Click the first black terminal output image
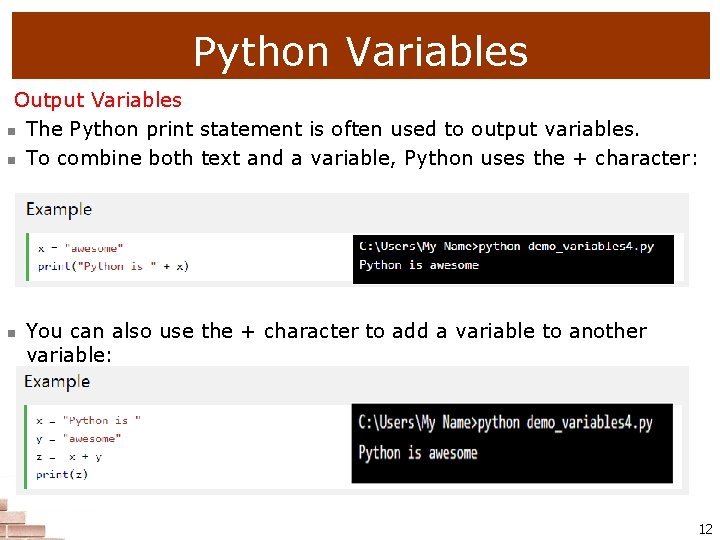Viewport: 720px width, 540px height. coord(513,258)
